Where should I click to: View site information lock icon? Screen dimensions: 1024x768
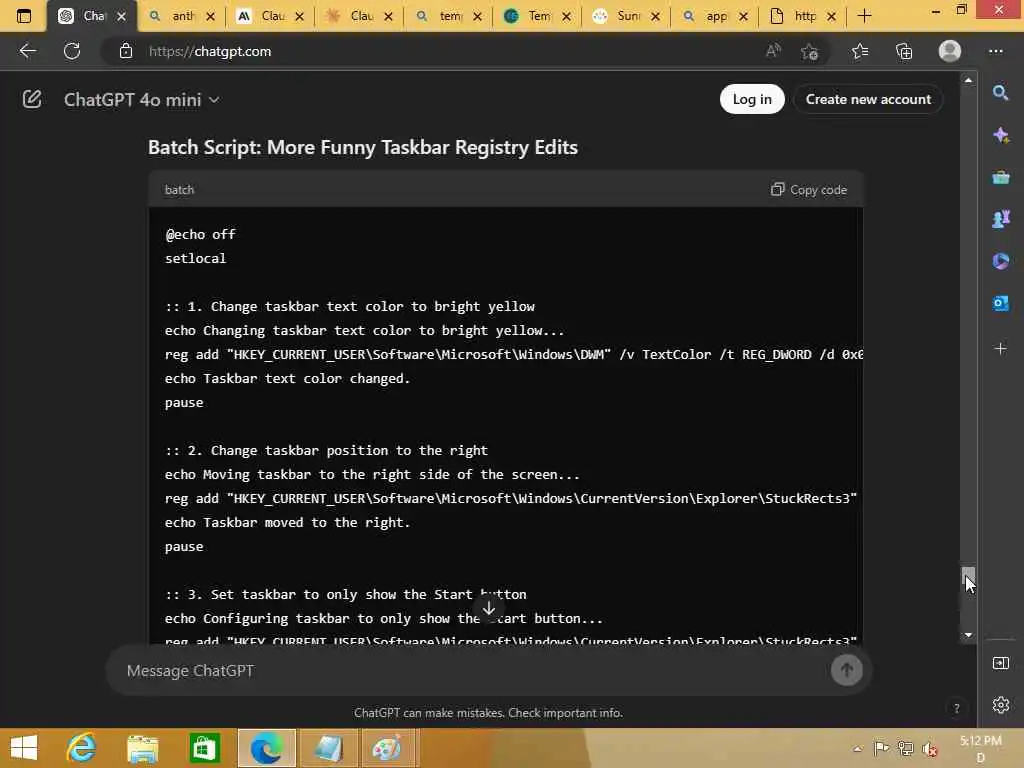click(126, 51)
